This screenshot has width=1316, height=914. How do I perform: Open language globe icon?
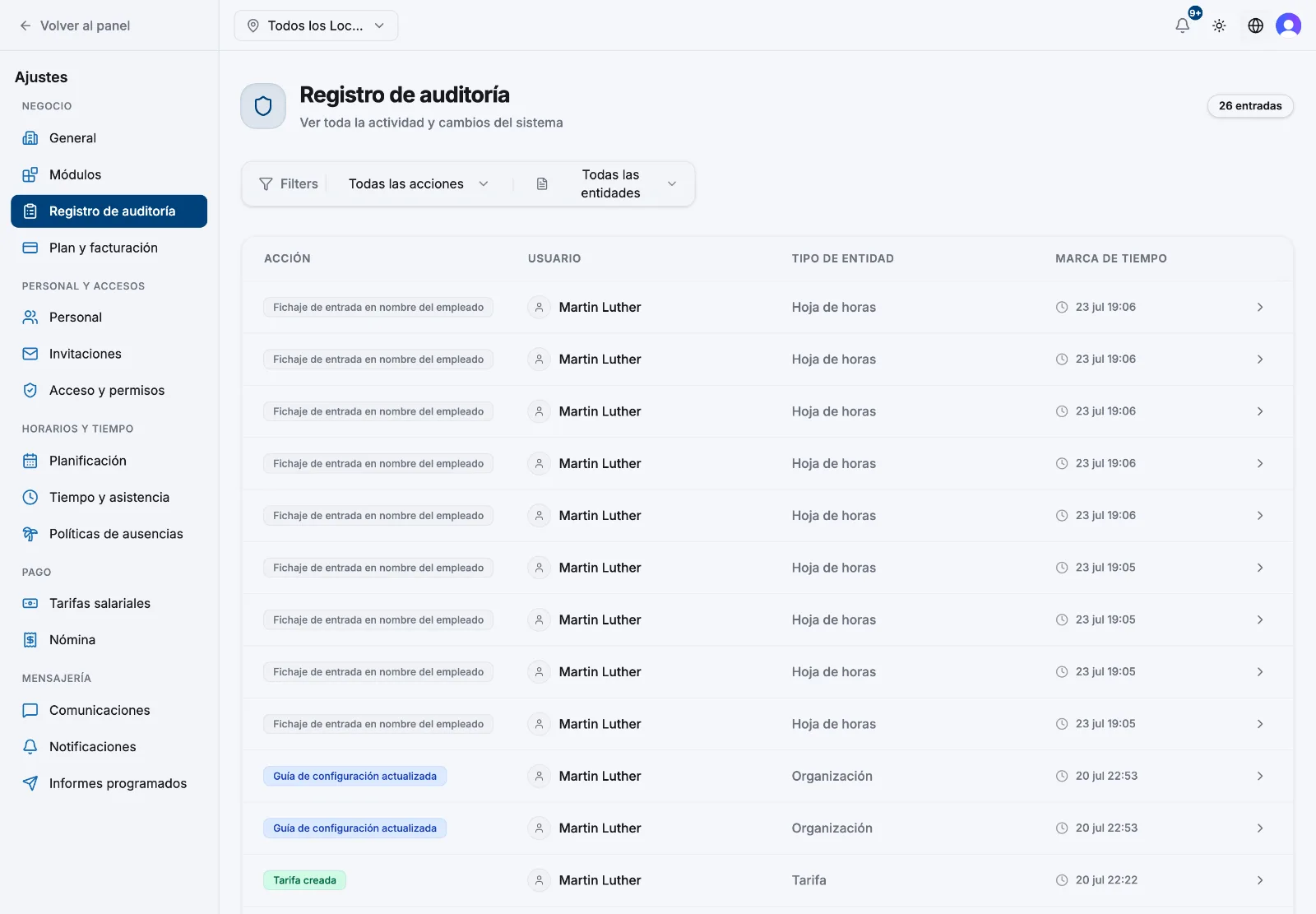coord(1255,26)
